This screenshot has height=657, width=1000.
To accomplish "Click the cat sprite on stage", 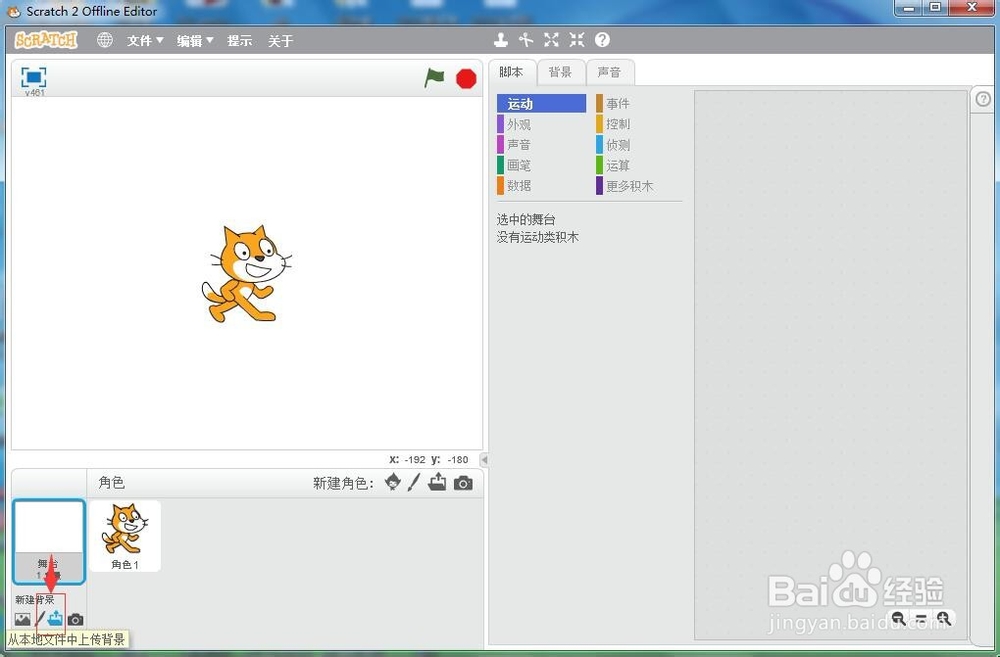I will pyautogui.click(x=246, y=273).
